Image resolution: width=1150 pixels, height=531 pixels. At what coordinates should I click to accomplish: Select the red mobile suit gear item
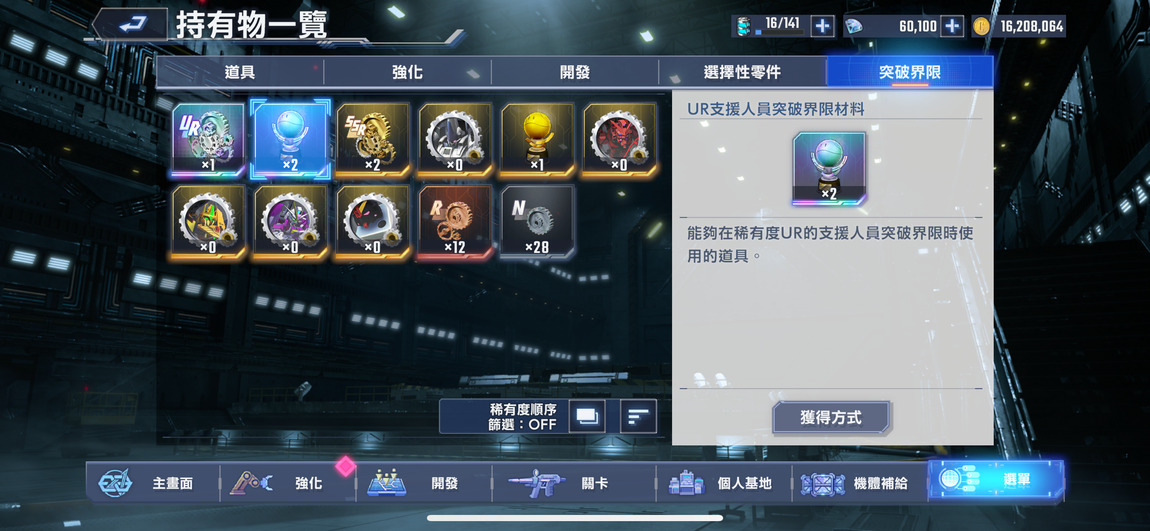click(x=619, y=140)
